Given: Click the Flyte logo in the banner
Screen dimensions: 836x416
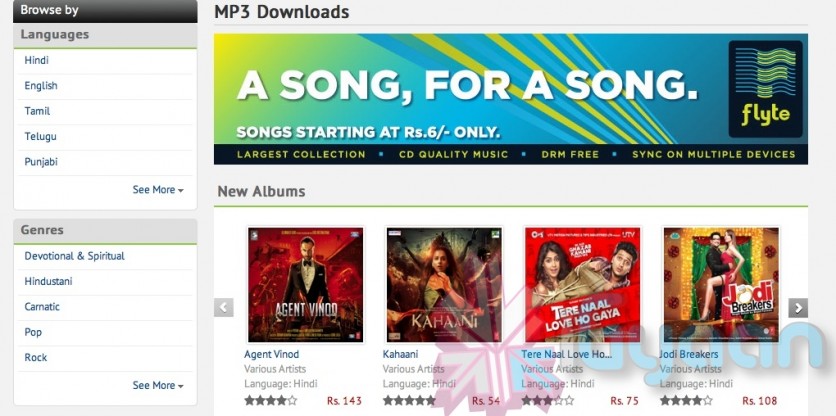Looking at the screenshot, I should coord(765,89).
